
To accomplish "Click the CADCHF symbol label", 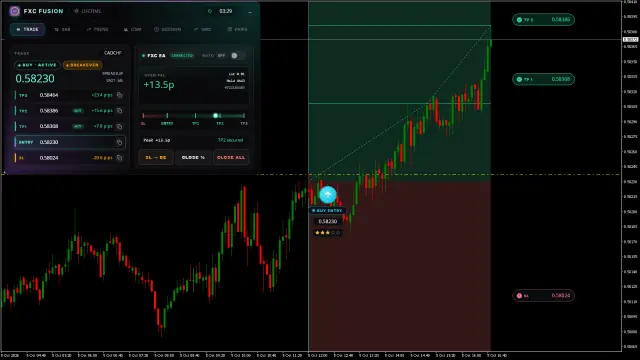I will (x=113, y=53).
